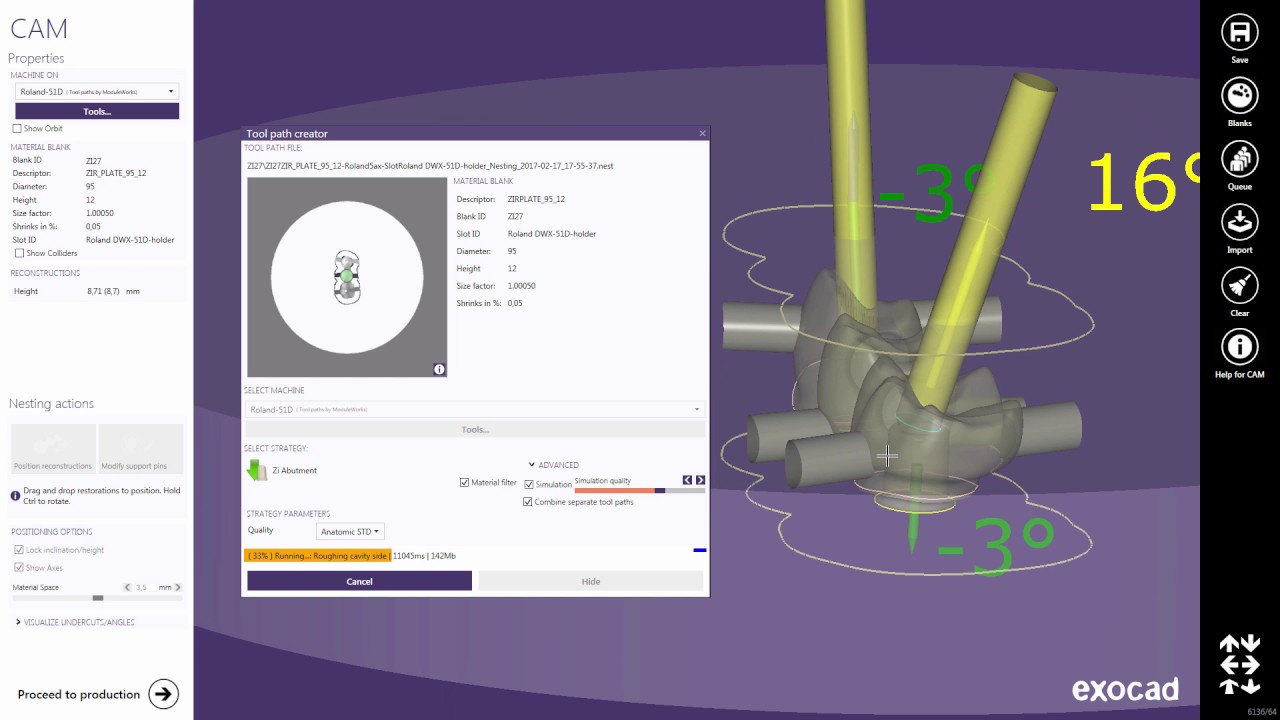1280x720 pixels.
Task: Collapse the Advanced section
Action: pyautogui.click(x=553, y=465)
